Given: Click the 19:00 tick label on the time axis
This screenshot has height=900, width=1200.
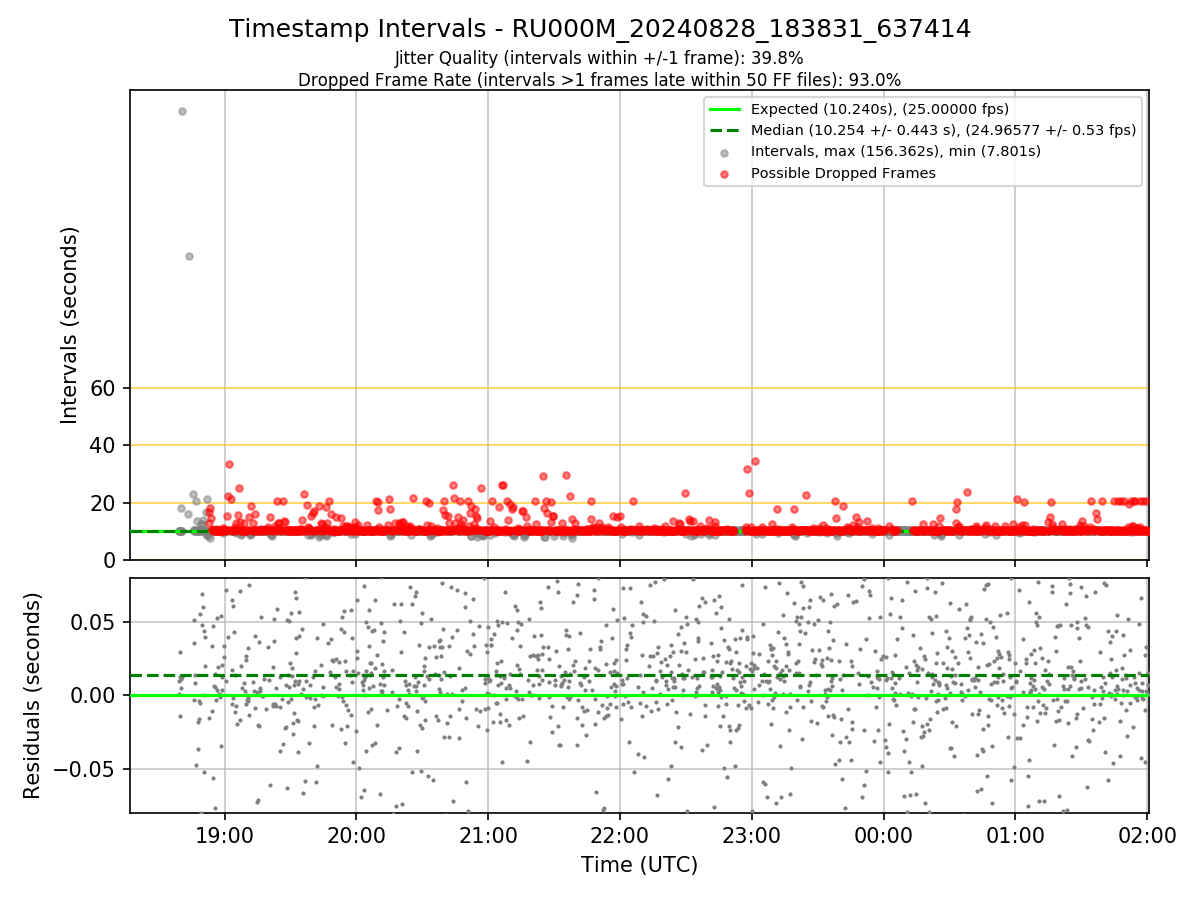Looking at the screenshot, I should [x=224, y=835].
